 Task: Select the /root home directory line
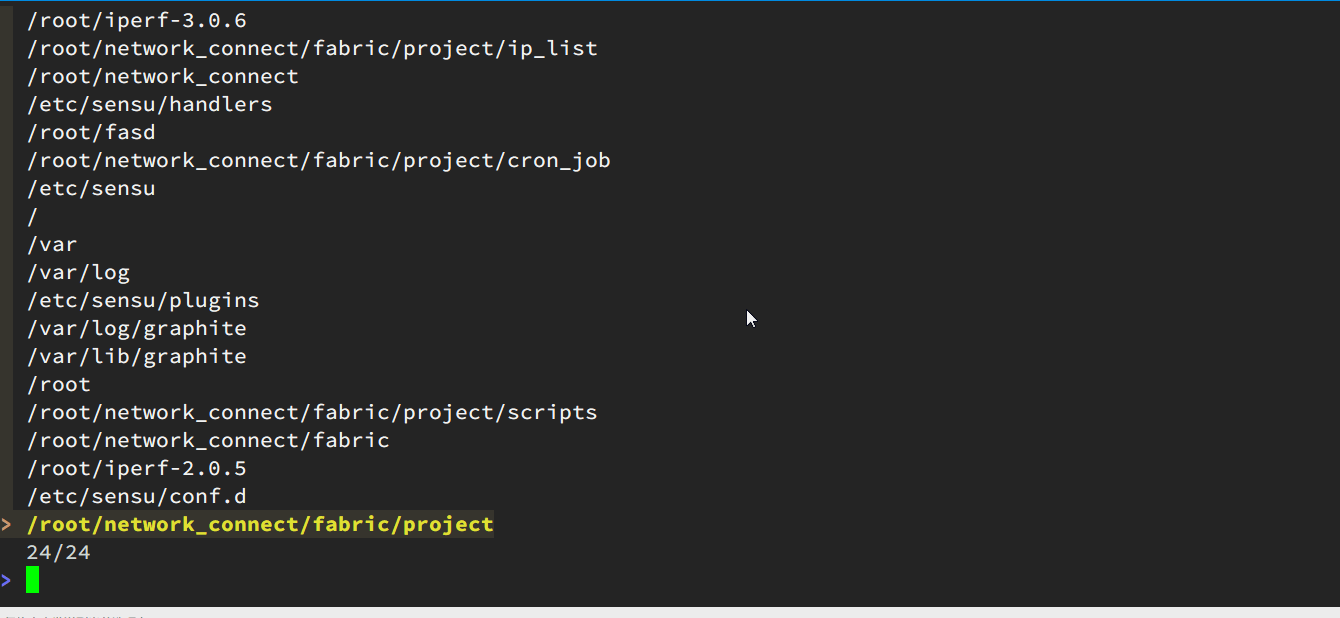tap(59, 384)
